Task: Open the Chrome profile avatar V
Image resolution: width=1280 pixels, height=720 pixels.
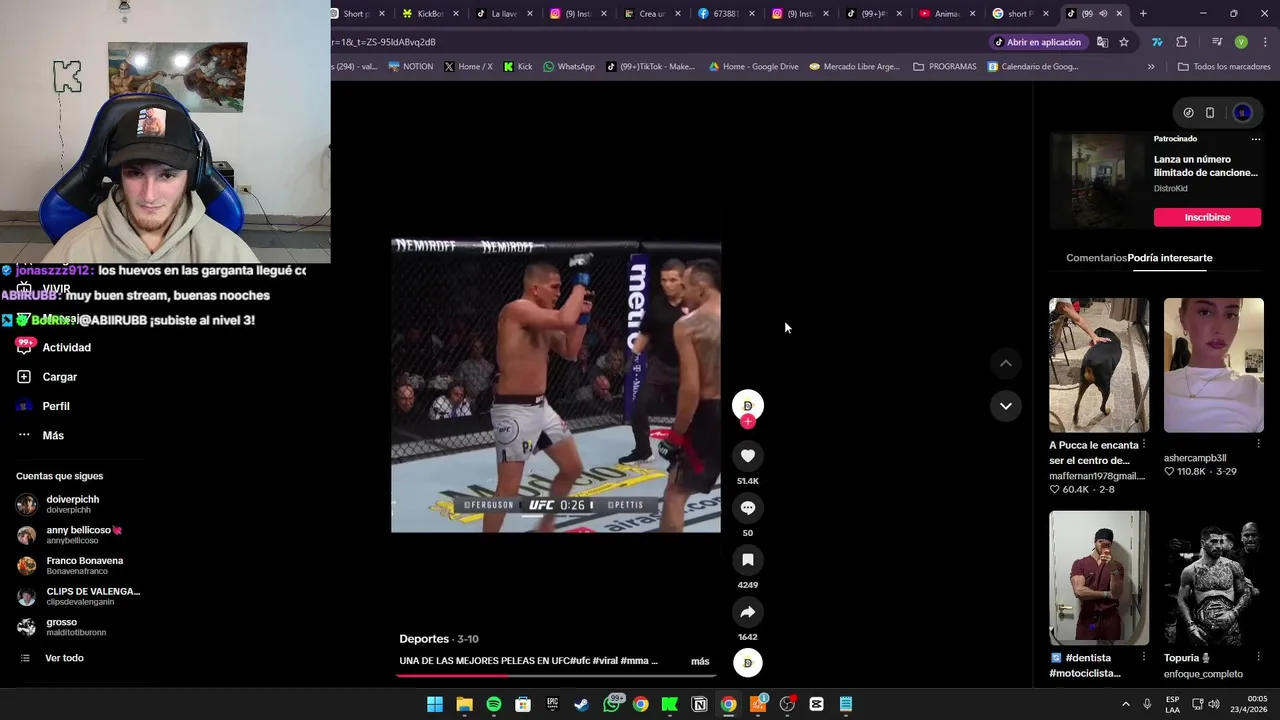Action: (x=1241, y=42)
